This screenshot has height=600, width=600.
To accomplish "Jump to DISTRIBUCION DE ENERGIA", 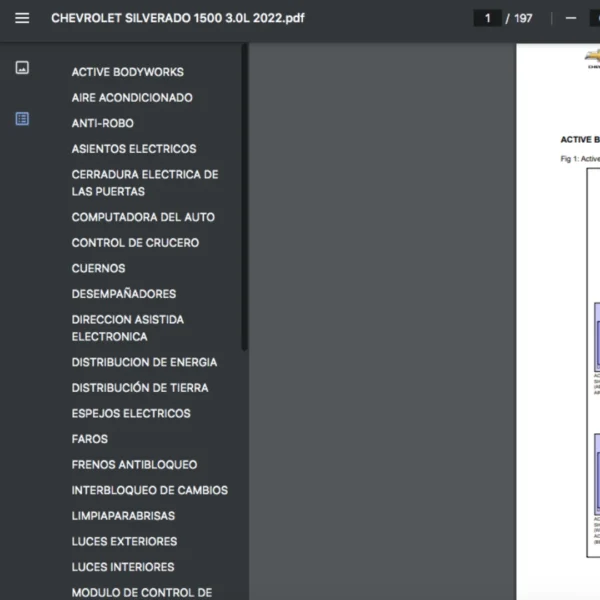I will 144,362.
